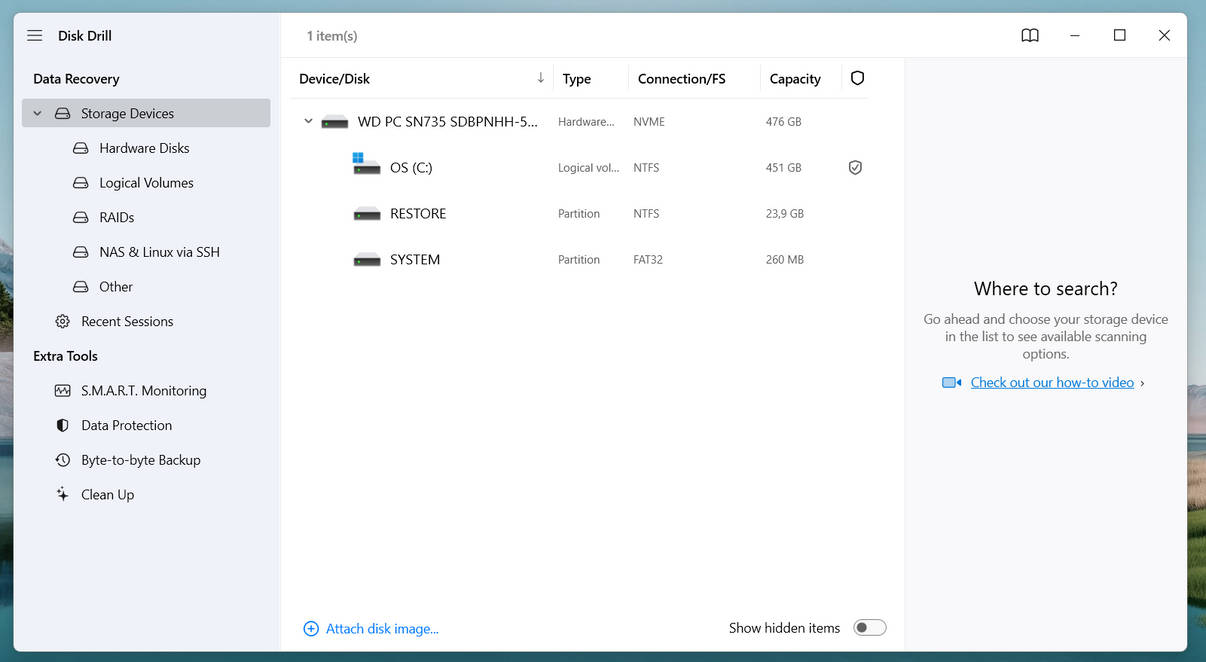Select Hardware Disks in sidebar
The height and width of the screenshot is (662, 1206).
[x=144, y=148]
